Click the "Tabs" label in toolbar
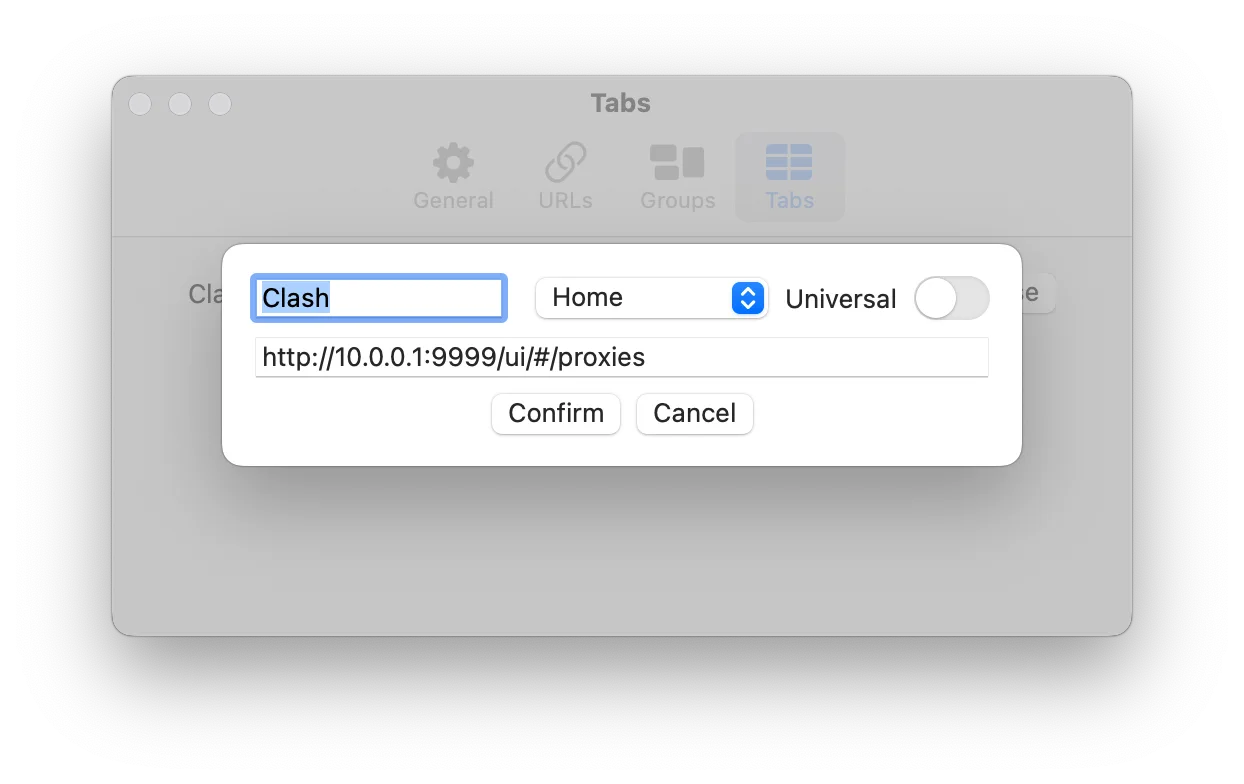This screenshot has height=784, width=1244. point(789,200)
